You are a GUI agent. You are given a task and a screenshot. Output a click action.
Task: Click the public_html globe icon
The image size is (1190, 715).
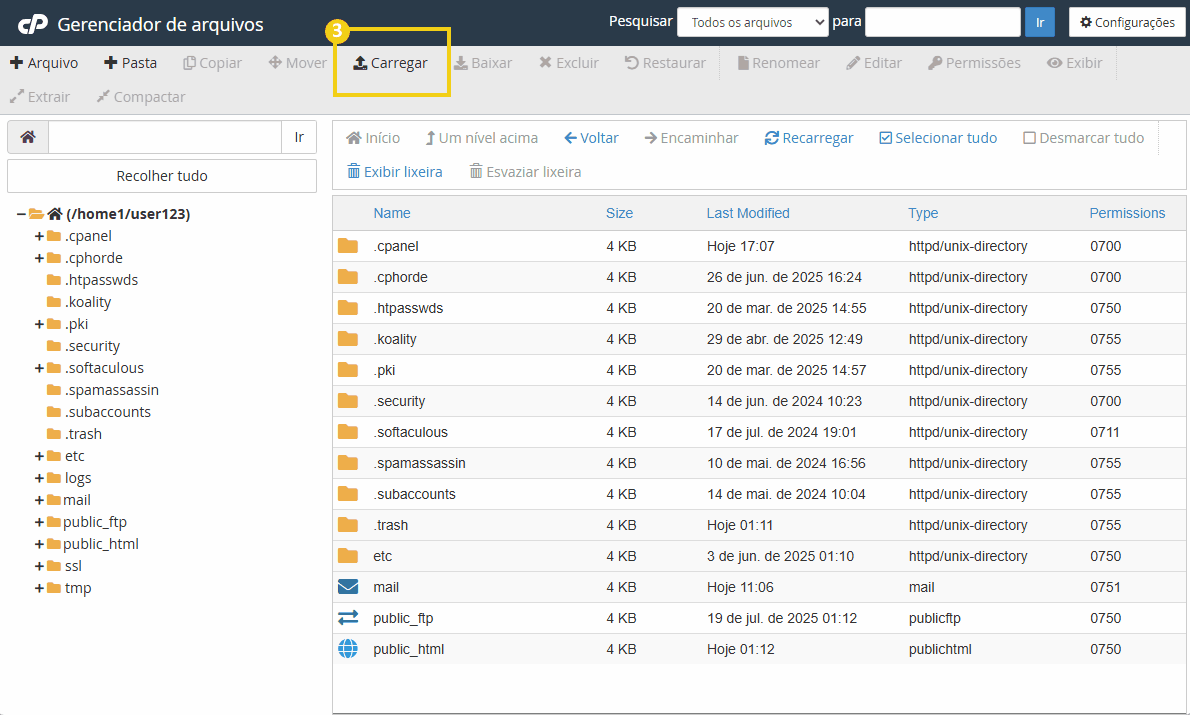pos(348,649)
